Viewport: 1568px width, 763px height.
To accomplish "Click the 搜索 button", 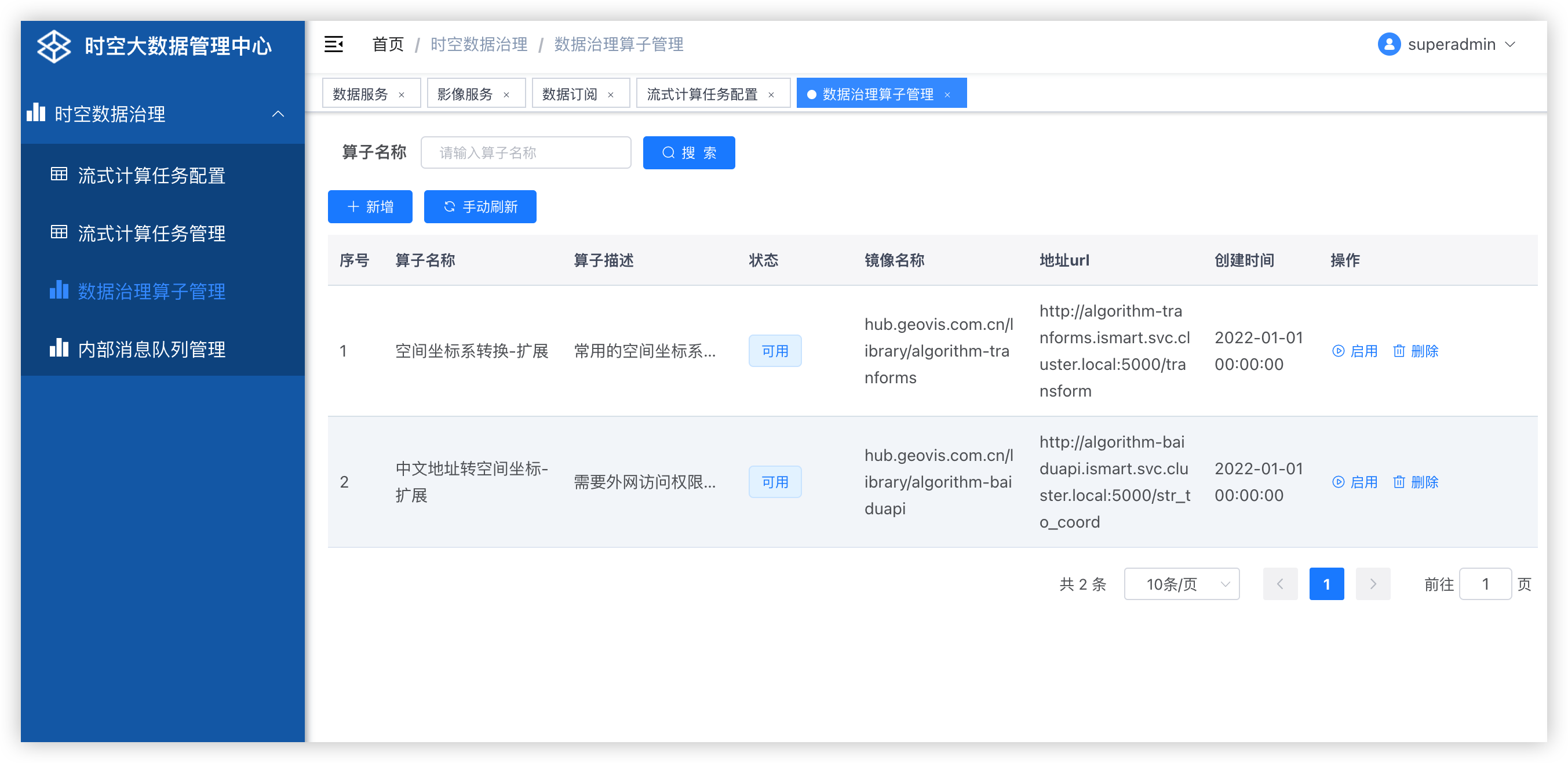I will 689,153.
